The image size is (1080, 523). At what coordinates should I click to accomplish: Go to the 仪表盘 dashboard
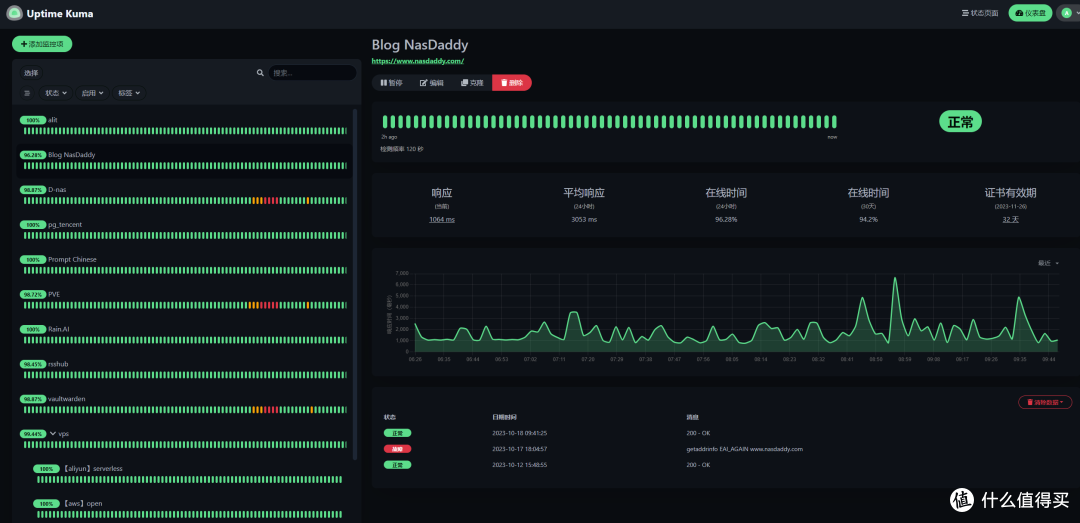coord(1030,13)
